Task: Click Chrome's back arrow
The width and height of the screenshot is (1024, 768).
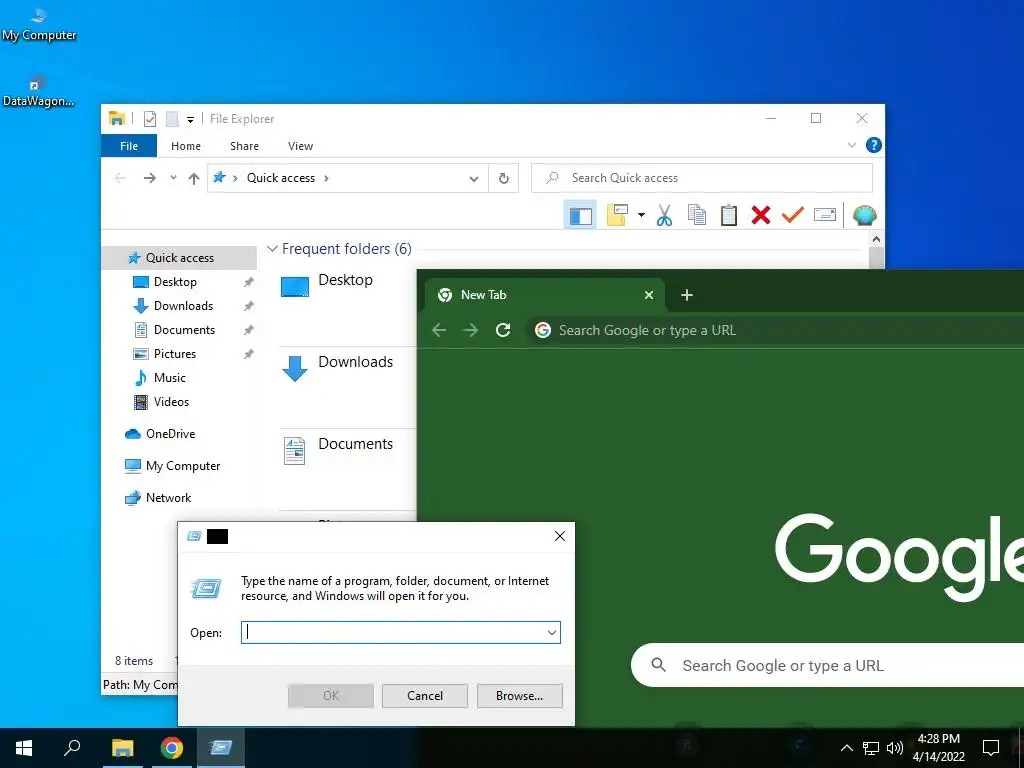Action: [440, 330]
